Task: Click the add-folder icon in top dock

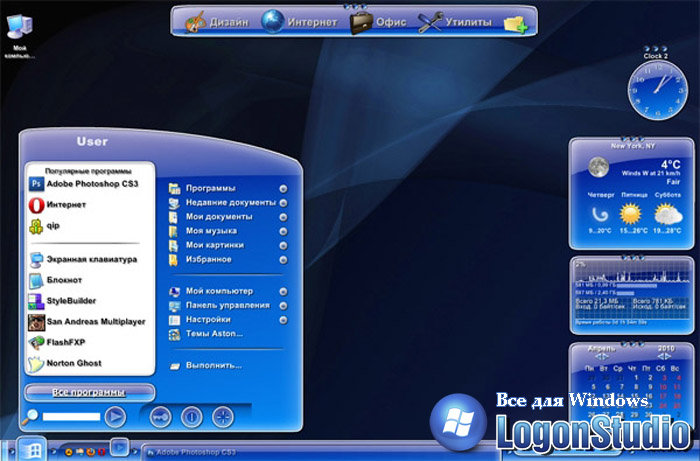Action: 516,24
